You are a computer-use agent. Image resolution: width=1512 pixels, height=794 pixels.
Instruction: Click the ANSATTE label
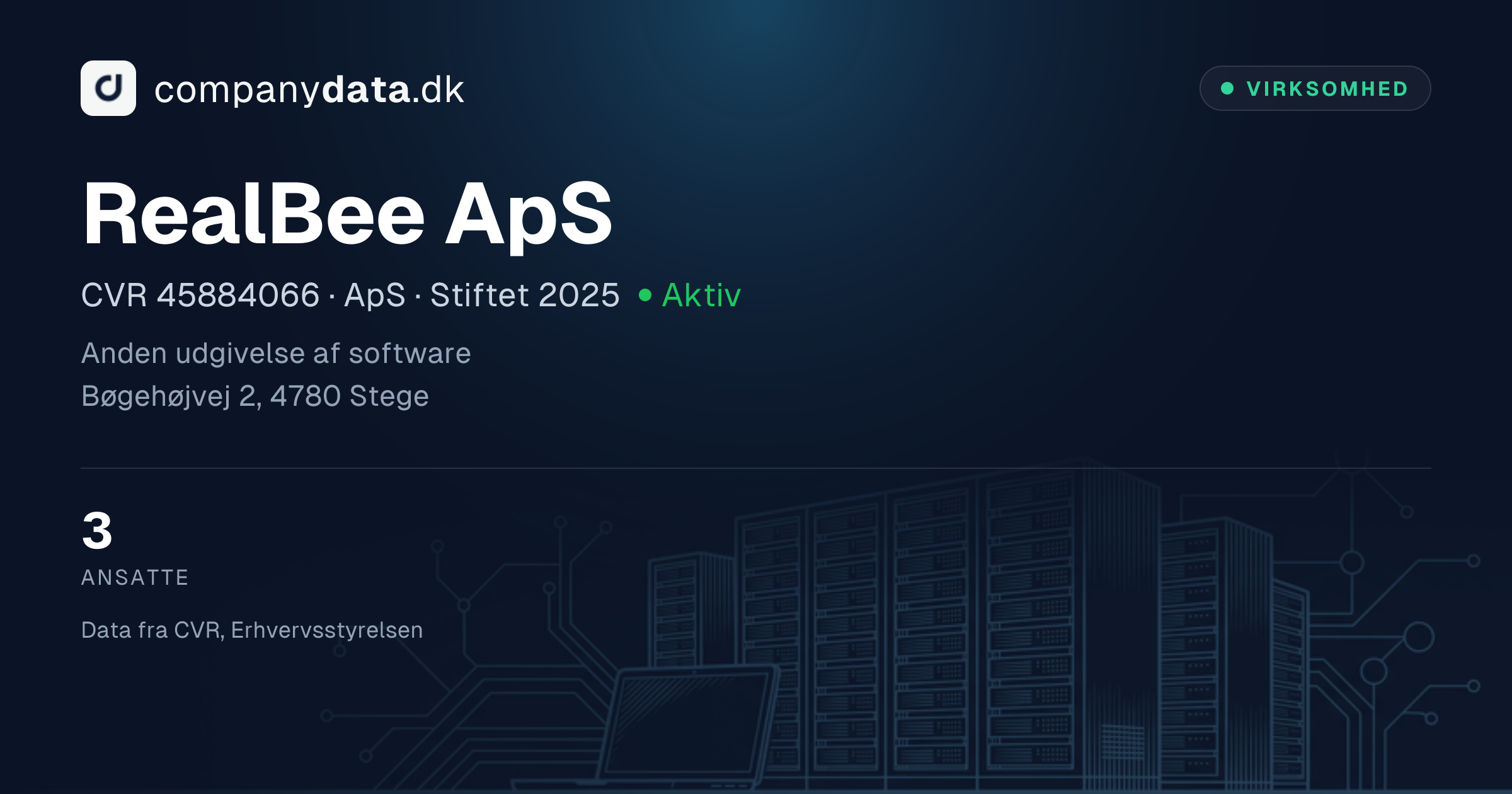(135, 578)
